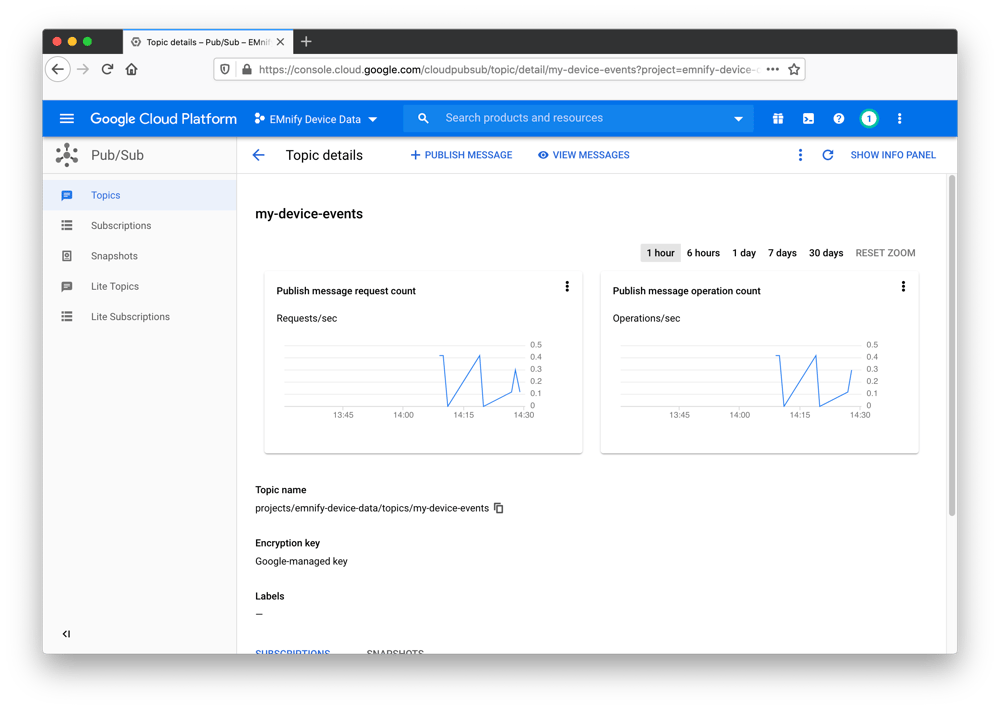Click the browser URL address field

508,70
